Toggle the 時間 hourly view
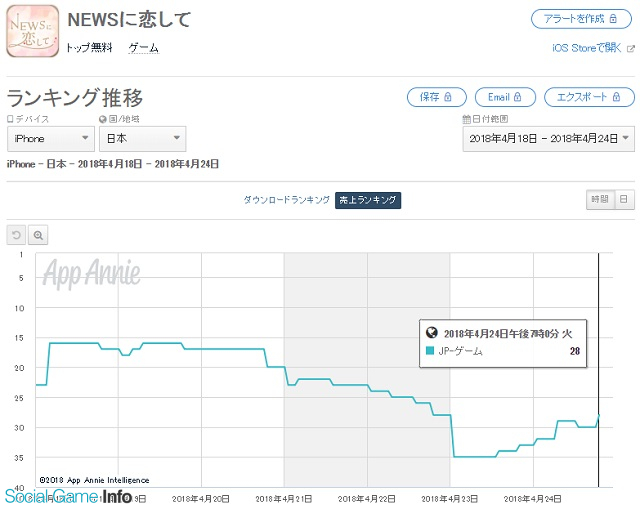Image resolution: width=640 pixels, height=509 pixels. pos(600,200)
